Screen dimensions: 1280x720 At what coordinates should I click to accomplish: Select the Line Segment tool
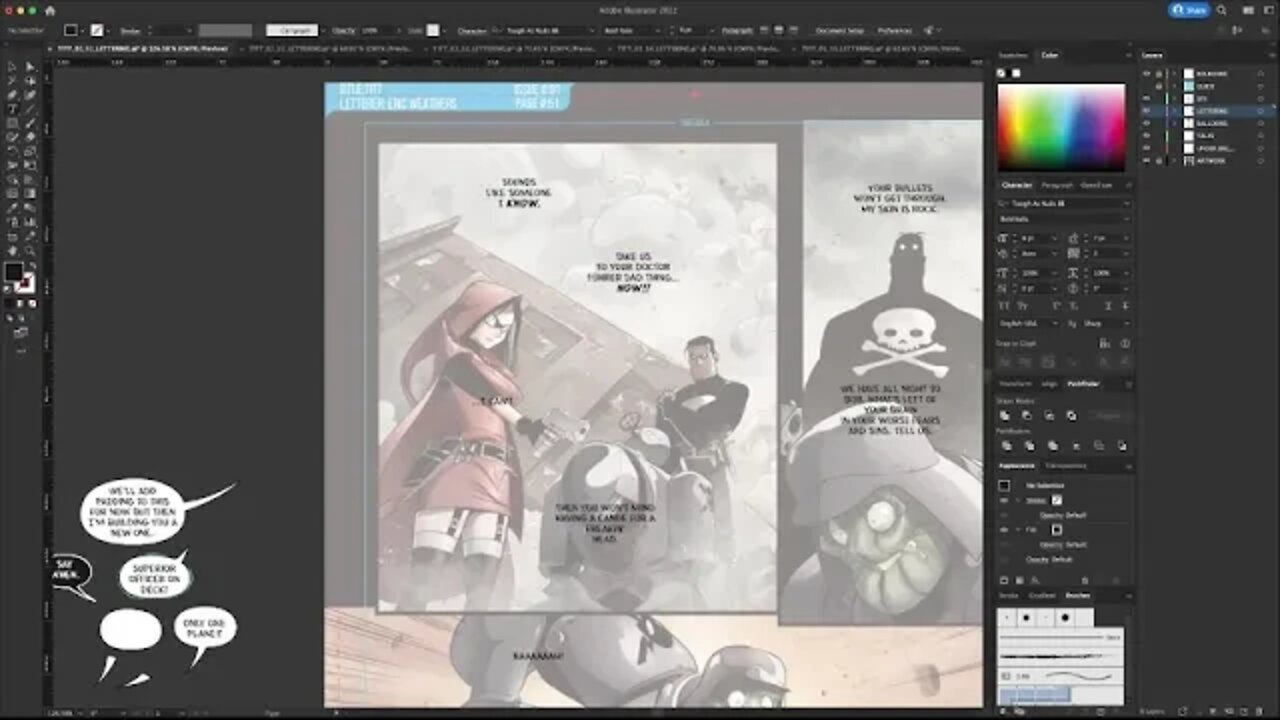[x=30, y=108]
